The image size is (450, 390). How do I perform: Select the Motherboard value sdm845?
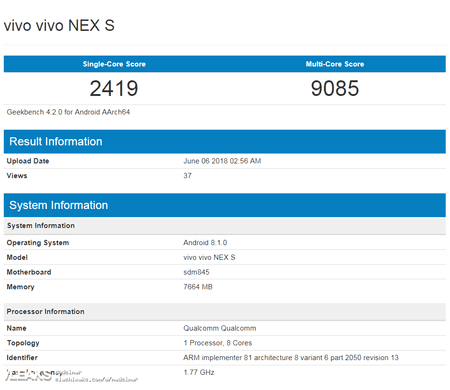coord(196,272)
